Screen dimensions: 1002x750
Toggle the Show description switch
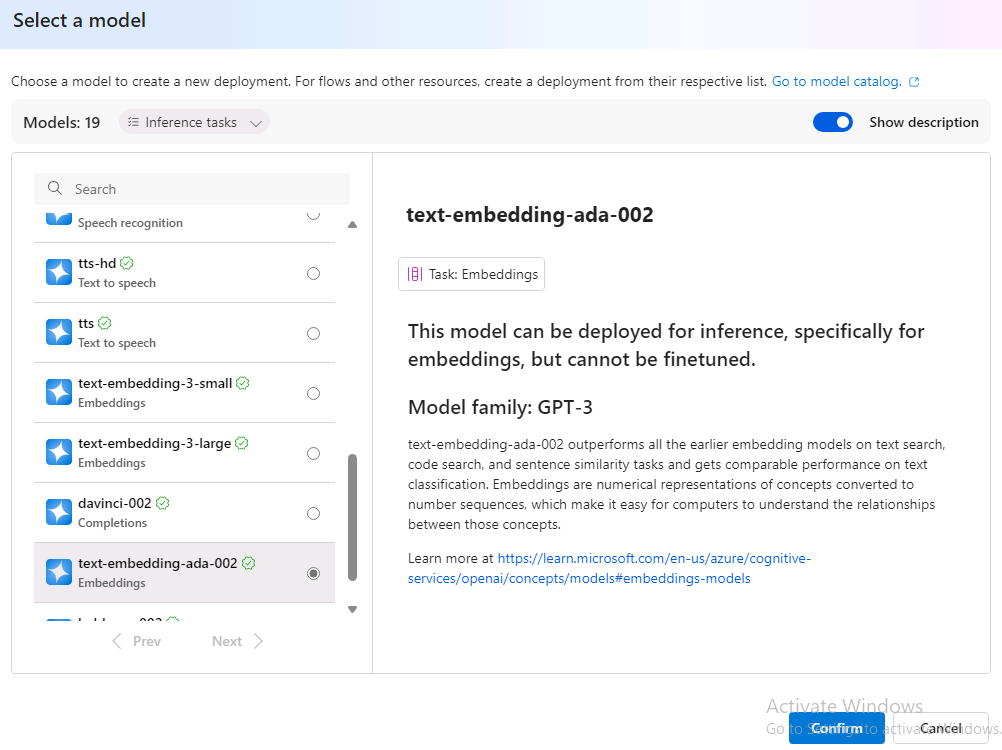tap(832, 122)
